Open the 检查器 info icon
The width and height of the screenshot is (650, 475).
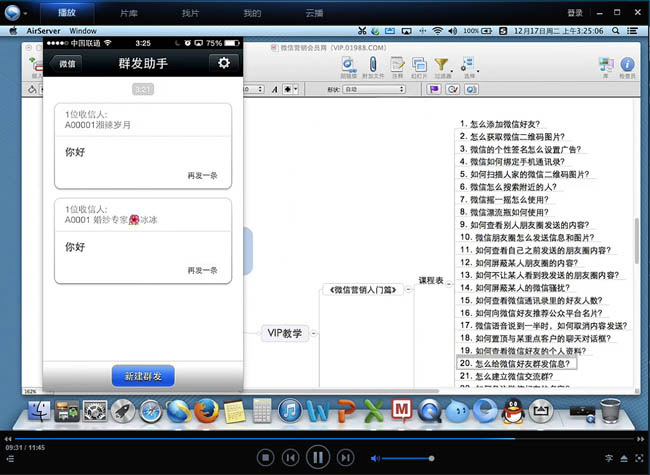click(627, 67)
